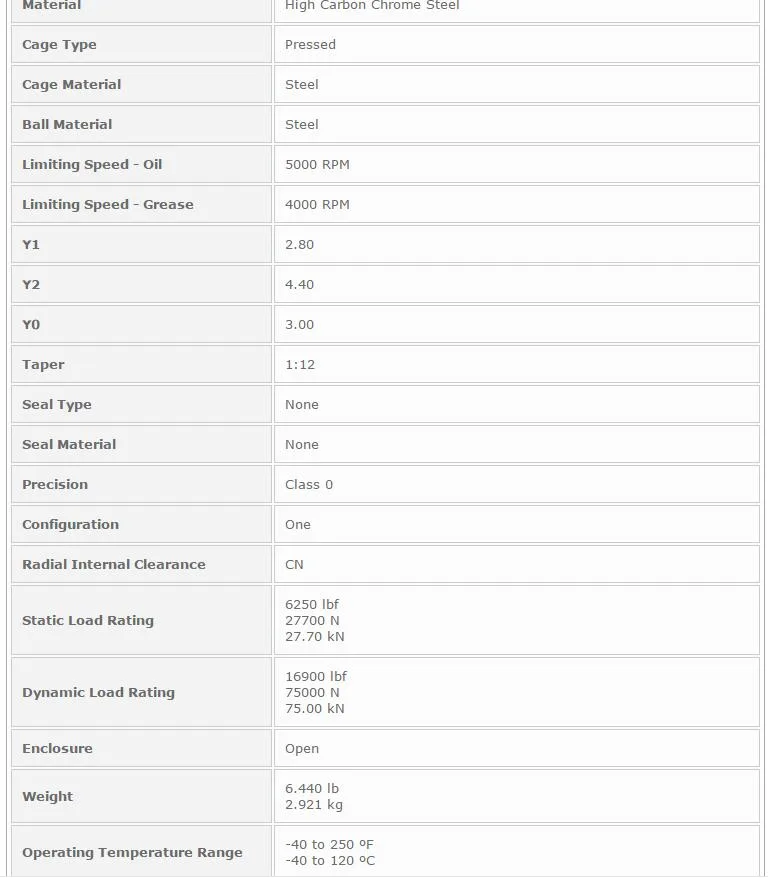Select the Taper value 1:12
The height and width of the screenshot is (878, 768).
click(300, 365)
